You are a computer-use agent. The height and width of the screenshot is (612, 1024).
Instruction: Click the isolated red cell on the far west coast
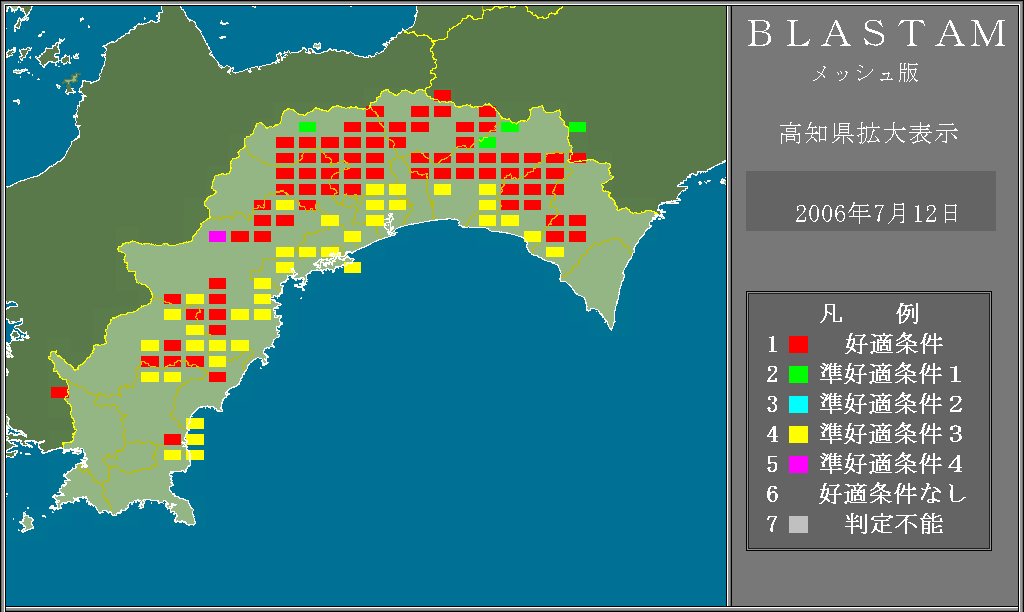(x=59, y=393)
